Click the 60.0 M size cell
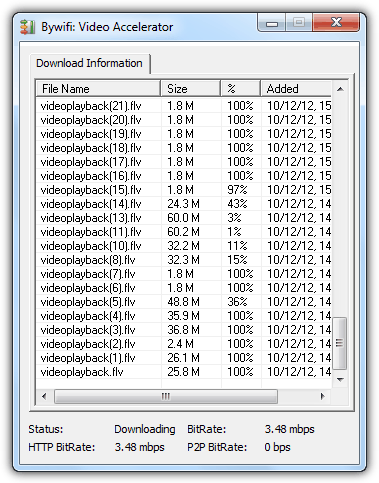Image resolution: width=379 pixels, height=483 pixels. click(183, 218)
